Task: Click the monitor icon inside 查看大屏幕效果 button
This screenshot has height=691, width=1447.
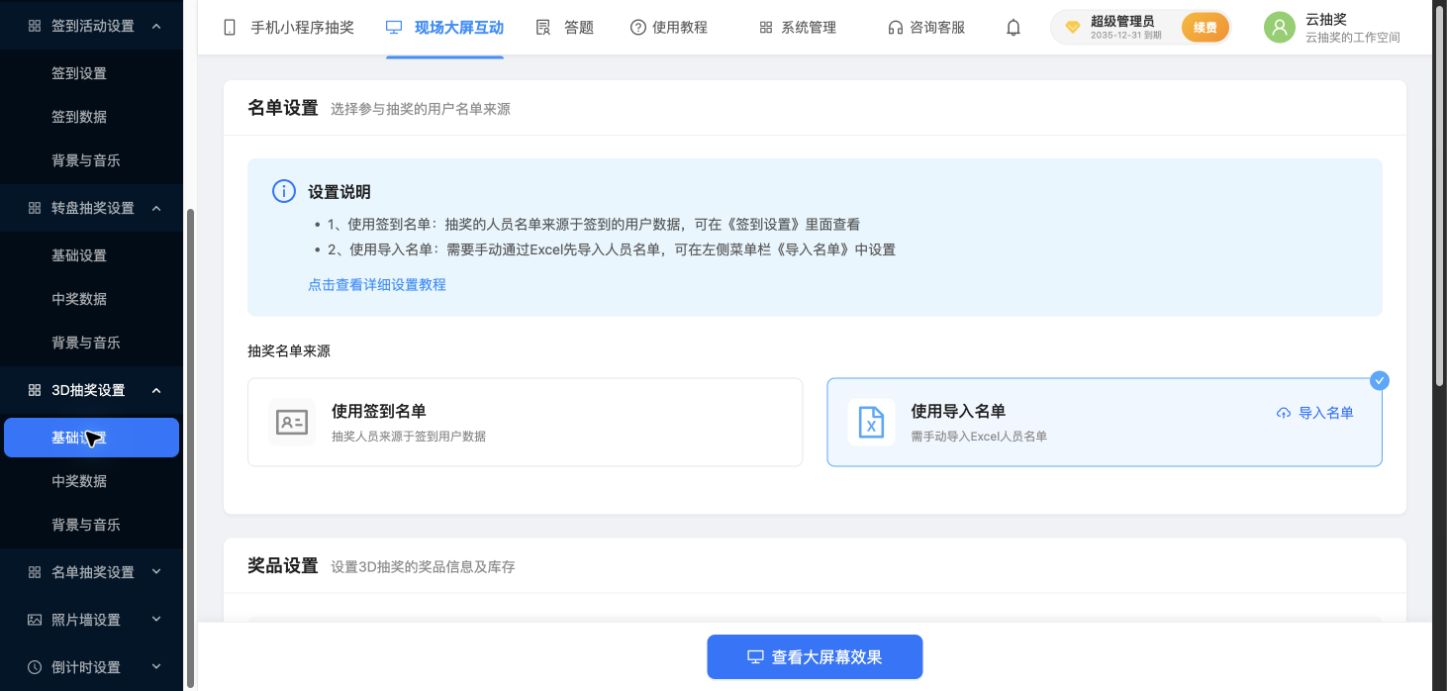Action: pyautogui.click(x=756, y=657)
